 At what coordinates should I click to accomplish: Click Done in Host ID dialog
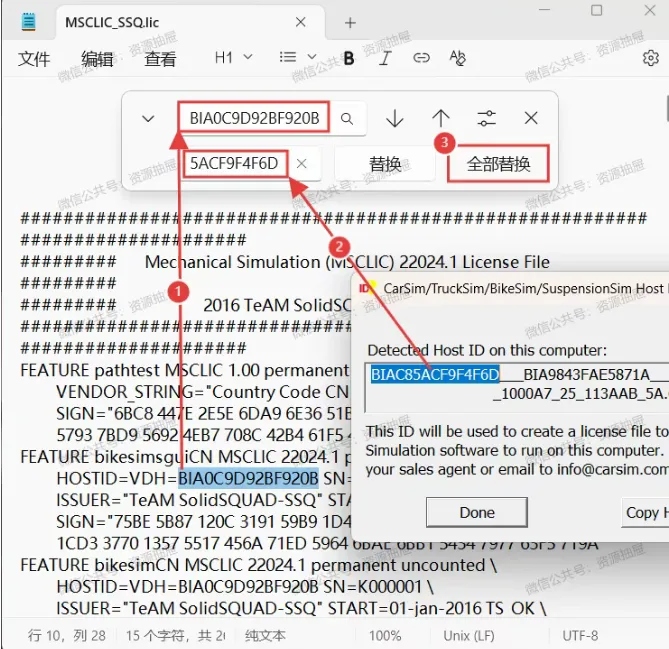[x=477, y=512]
